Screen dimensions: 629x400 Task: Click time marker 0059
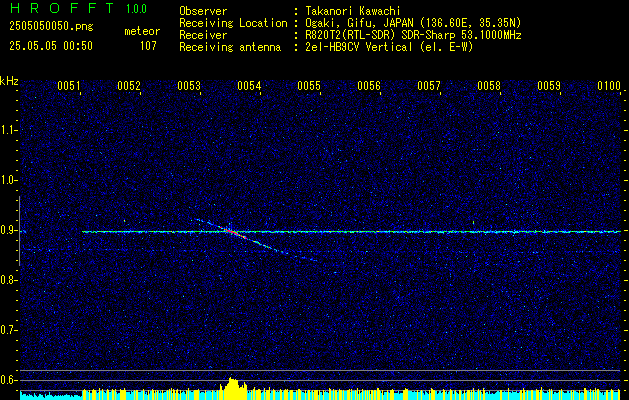tap(549, 86)
